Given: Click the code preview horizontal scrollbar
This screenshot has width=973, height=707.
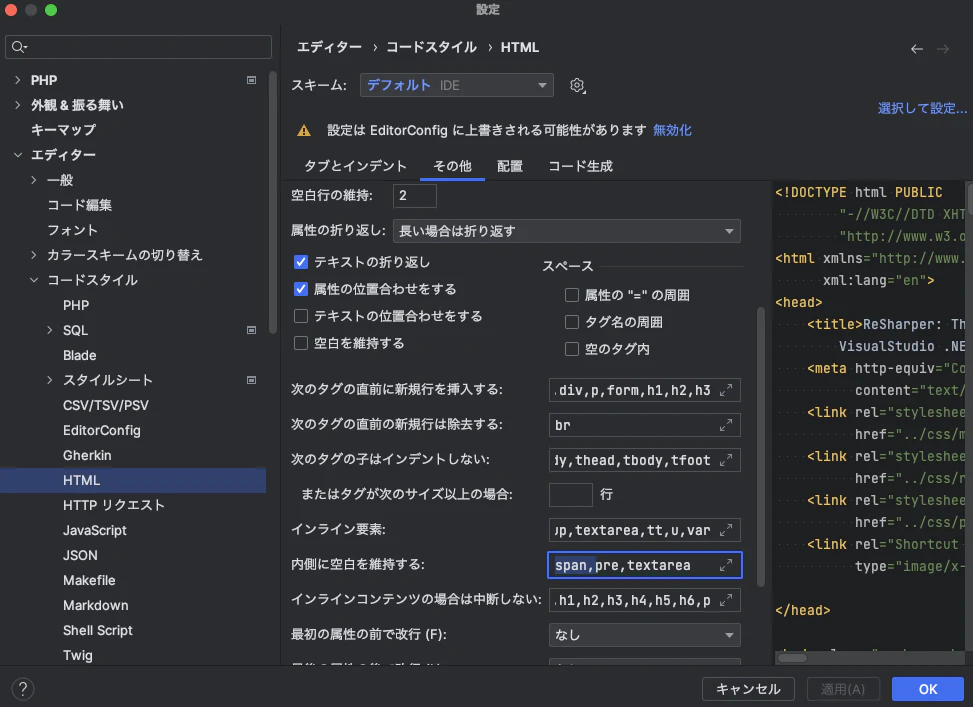Looking at the screenshot, I should coord(792,658).
